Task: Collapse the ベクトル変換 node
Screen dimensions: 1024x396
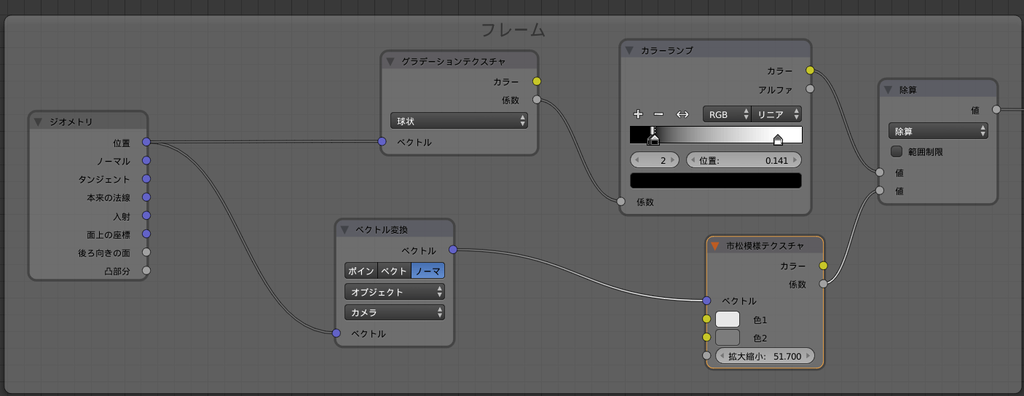Action: (344, 229)
